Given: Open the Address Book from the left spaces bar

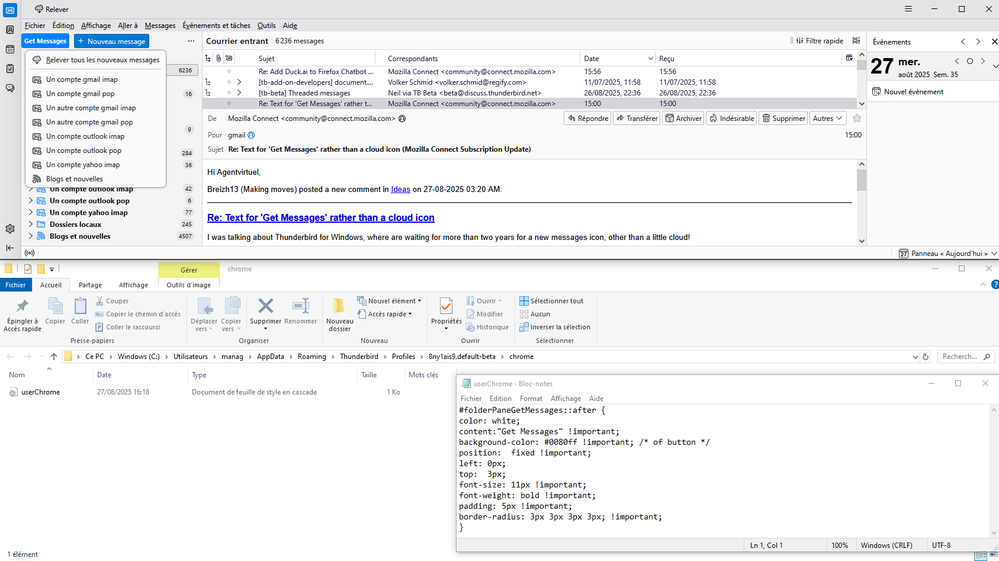Looking at the screenshot, I should click(10, 30).
